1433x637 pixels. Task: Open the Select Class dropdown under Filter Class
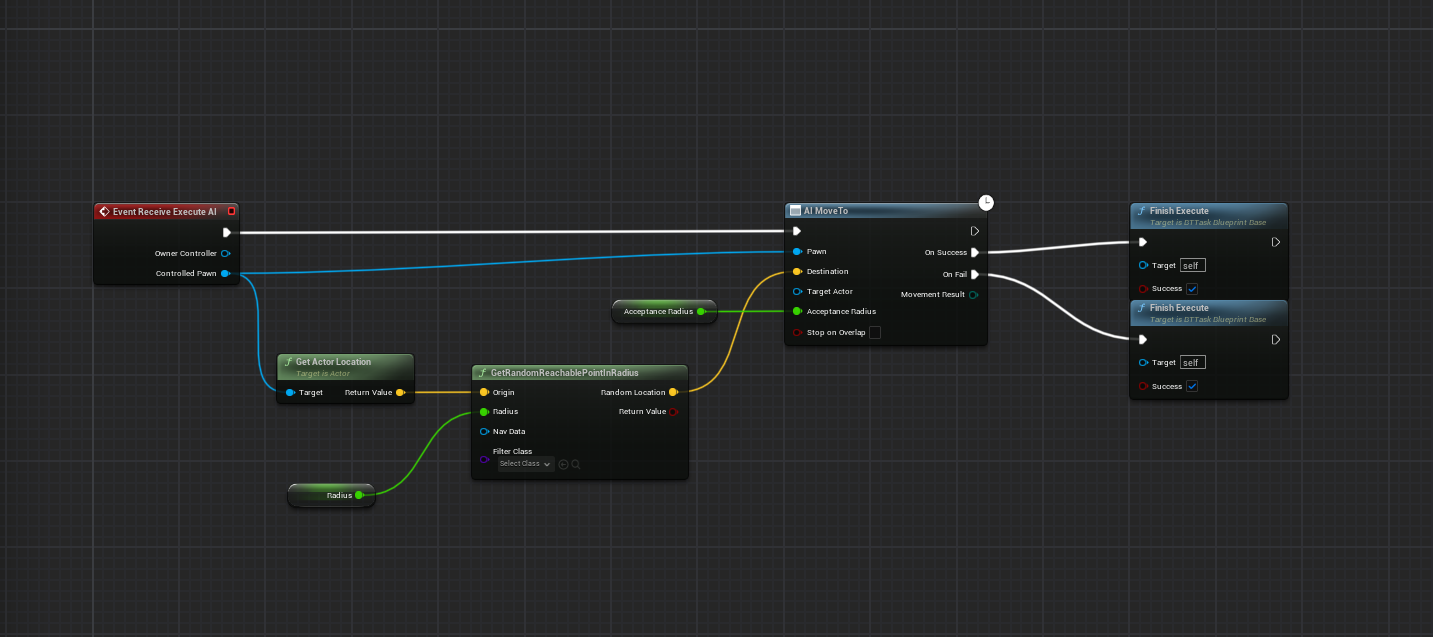[525, 464]
